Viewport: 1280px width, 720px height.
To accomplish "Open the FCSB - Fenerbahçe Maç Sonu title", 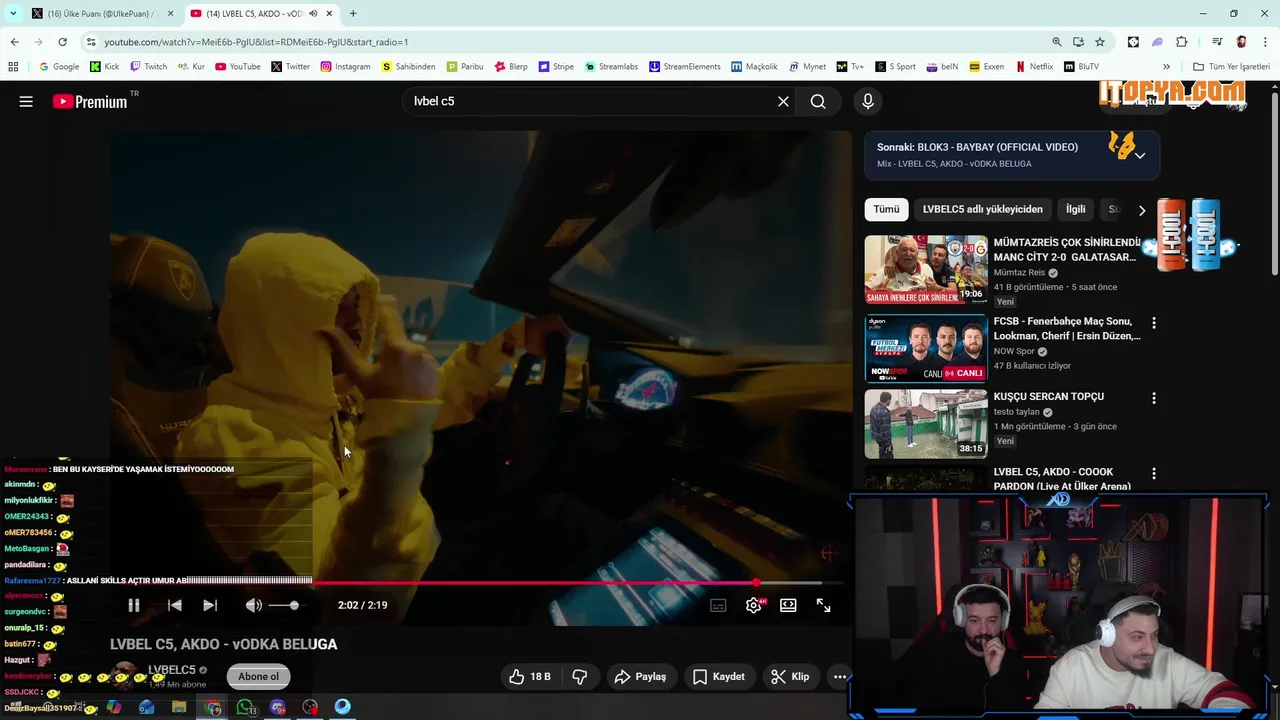I will coord(1067,328).
